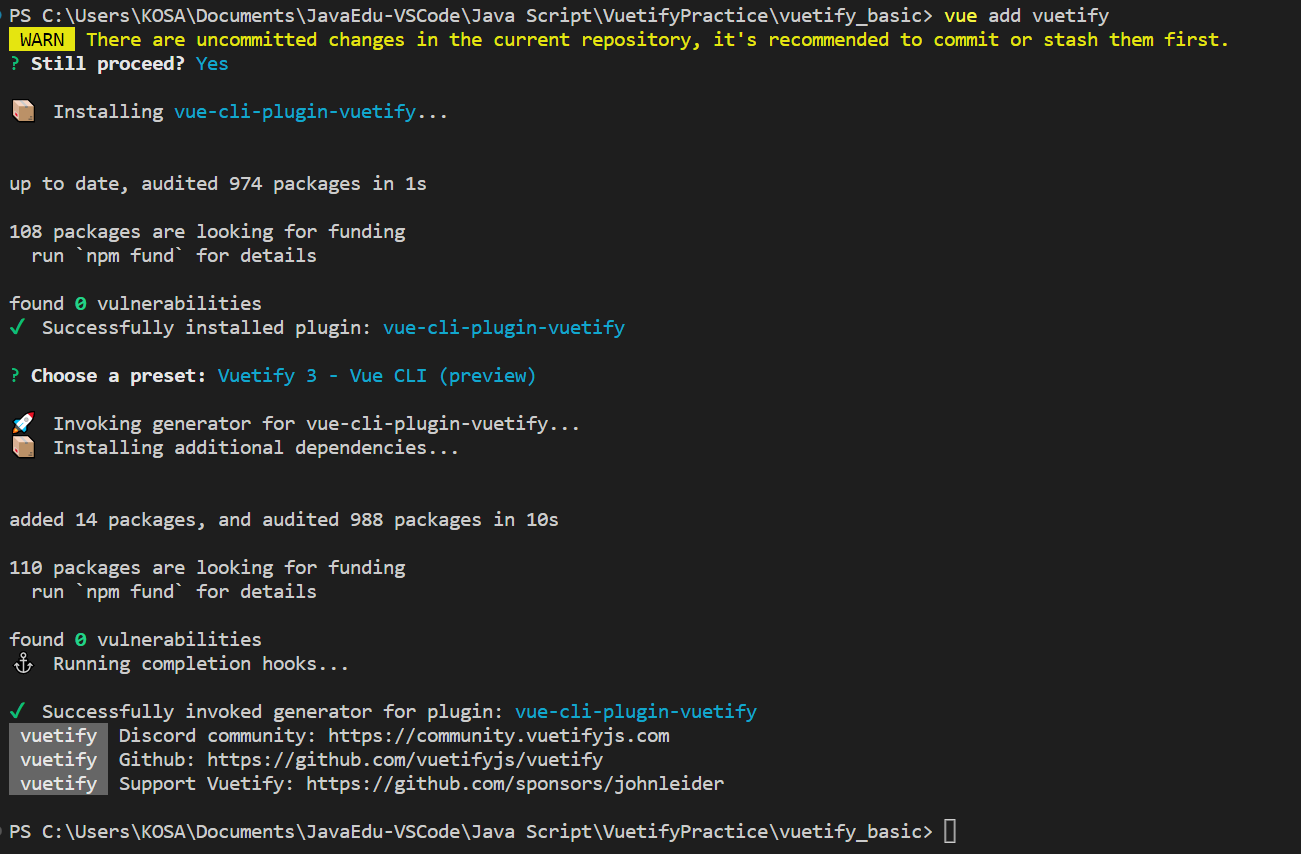
Task: Open the sponsors link github.com/sponsors/johnleider
Action: coord(515,784)
